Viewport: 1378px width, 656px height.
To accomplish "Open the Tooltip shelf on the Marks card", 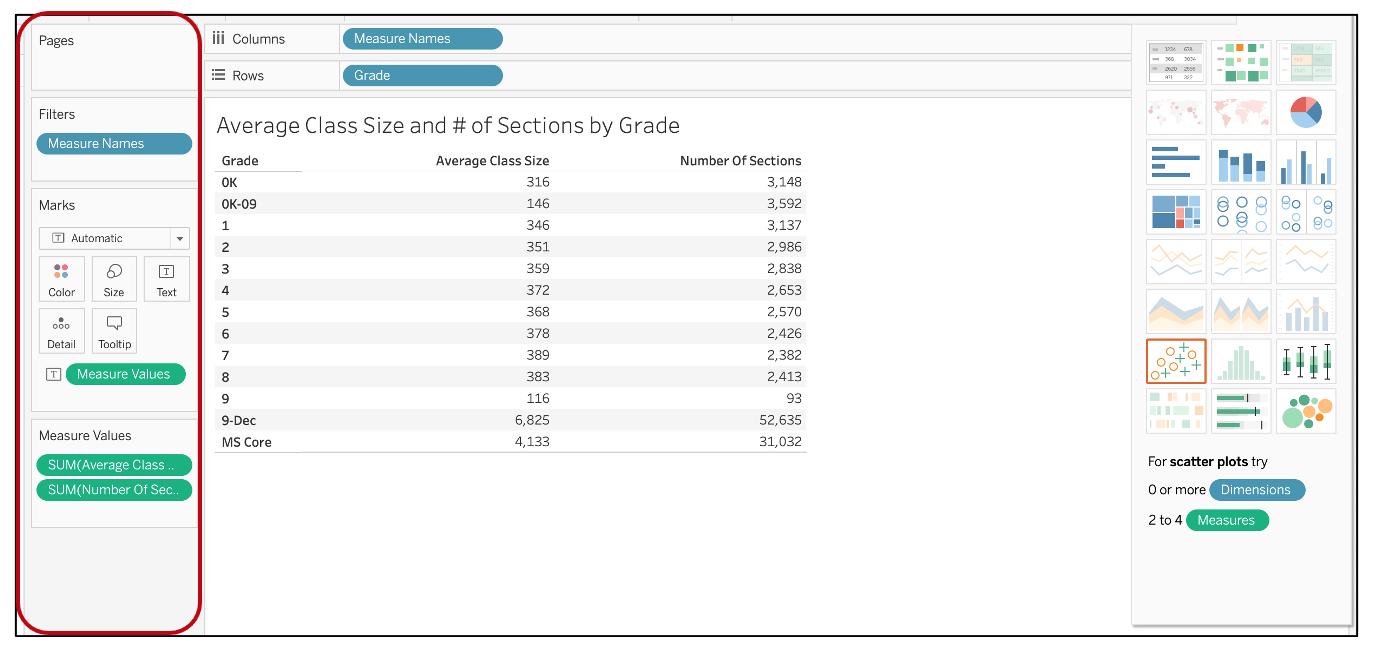I will click(114, 330).
